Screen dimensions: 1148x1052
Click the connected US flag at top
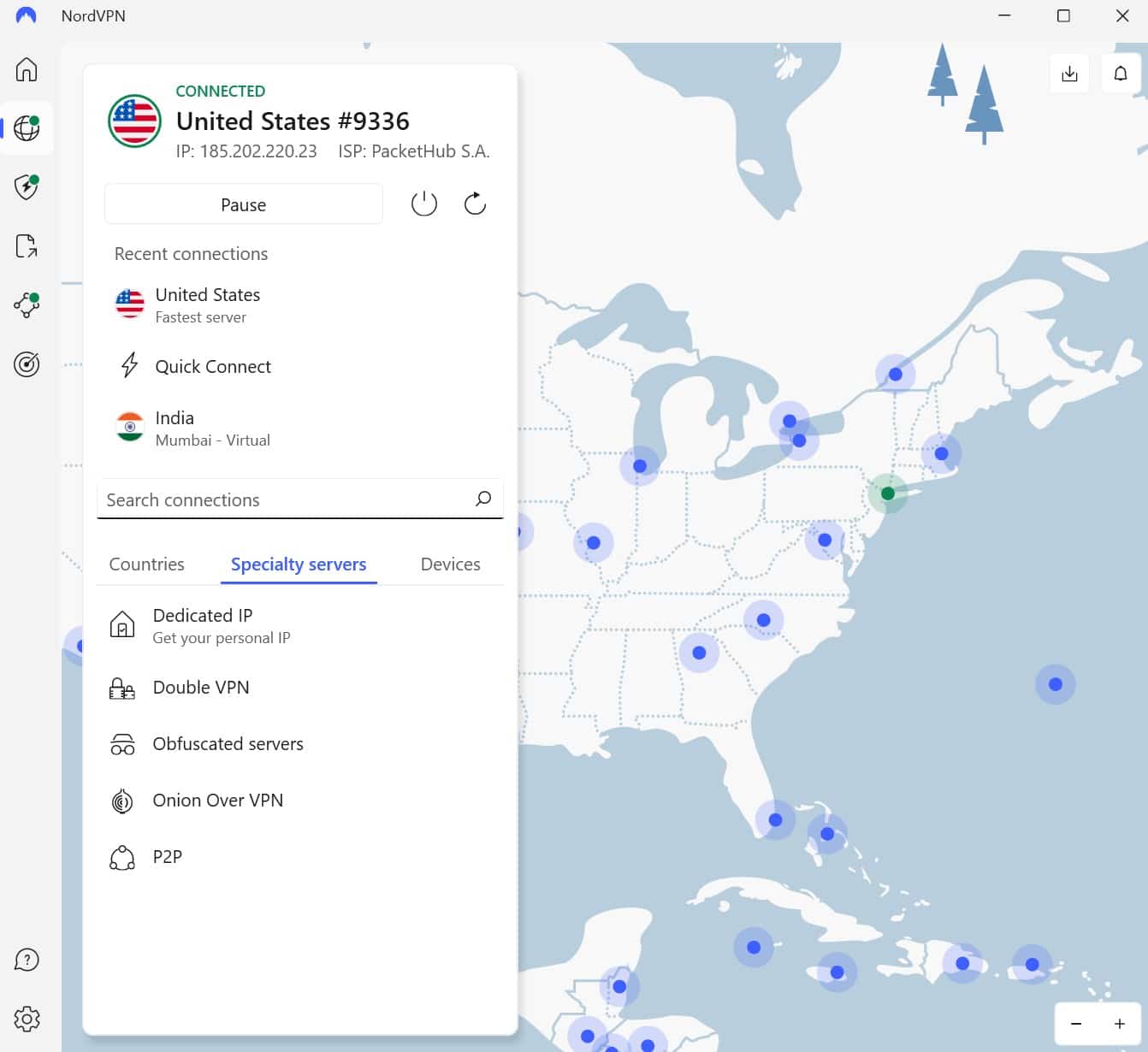pos(135,121)
